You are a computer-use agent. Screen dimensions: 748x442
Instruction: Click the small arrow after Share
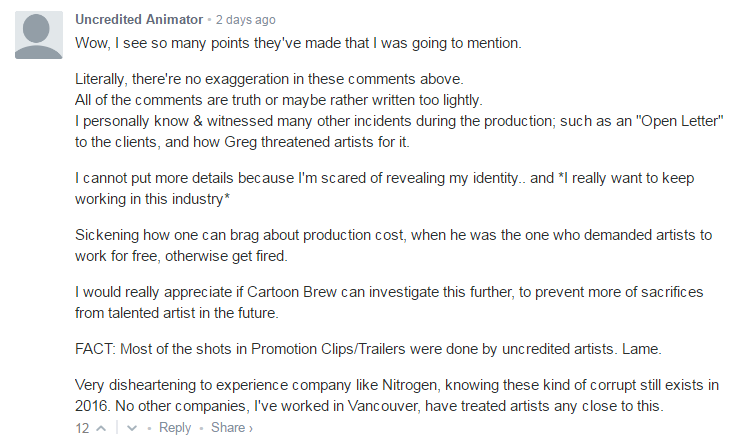pyautogui.click(x=250, y=429)
